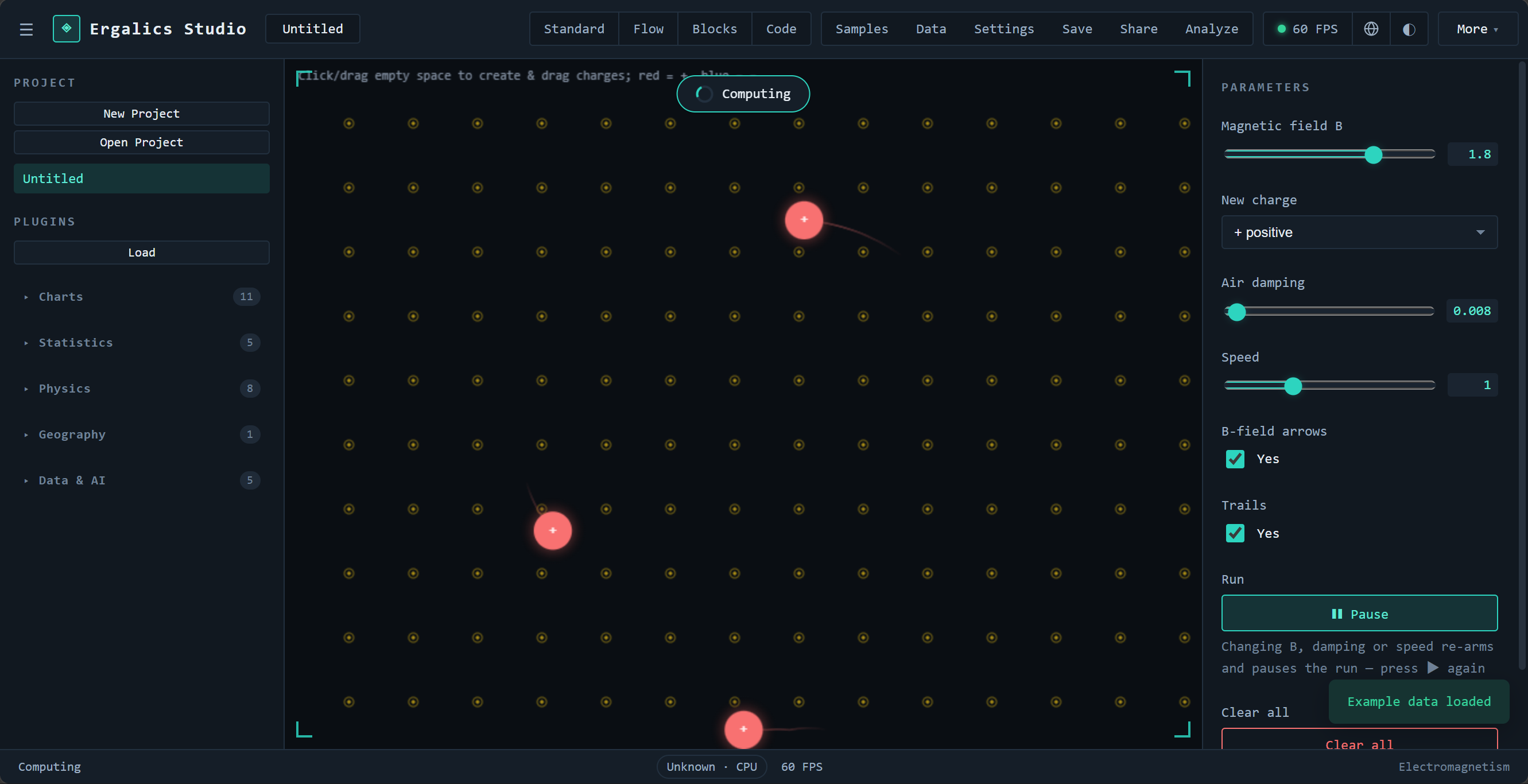Image resolution: width=1528 pixels, height=784 pixels.
Task: Adjust the Air damping slider
Action: pos(1329,311)
